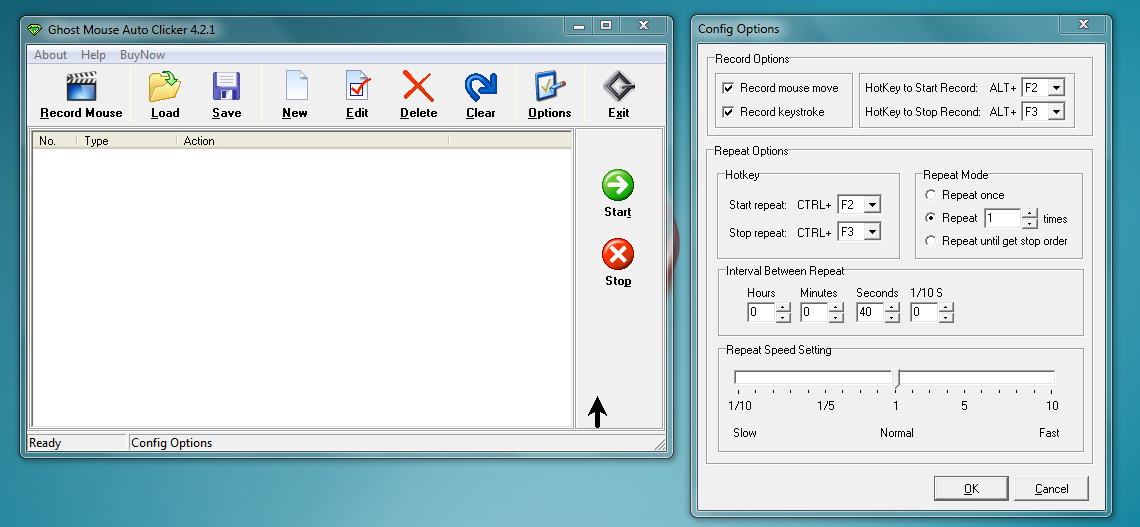Open the Stop repeat hotkey dropdown
This screenshot has width=1140, height=527.
pyautogui.click(x=872, y=233)
